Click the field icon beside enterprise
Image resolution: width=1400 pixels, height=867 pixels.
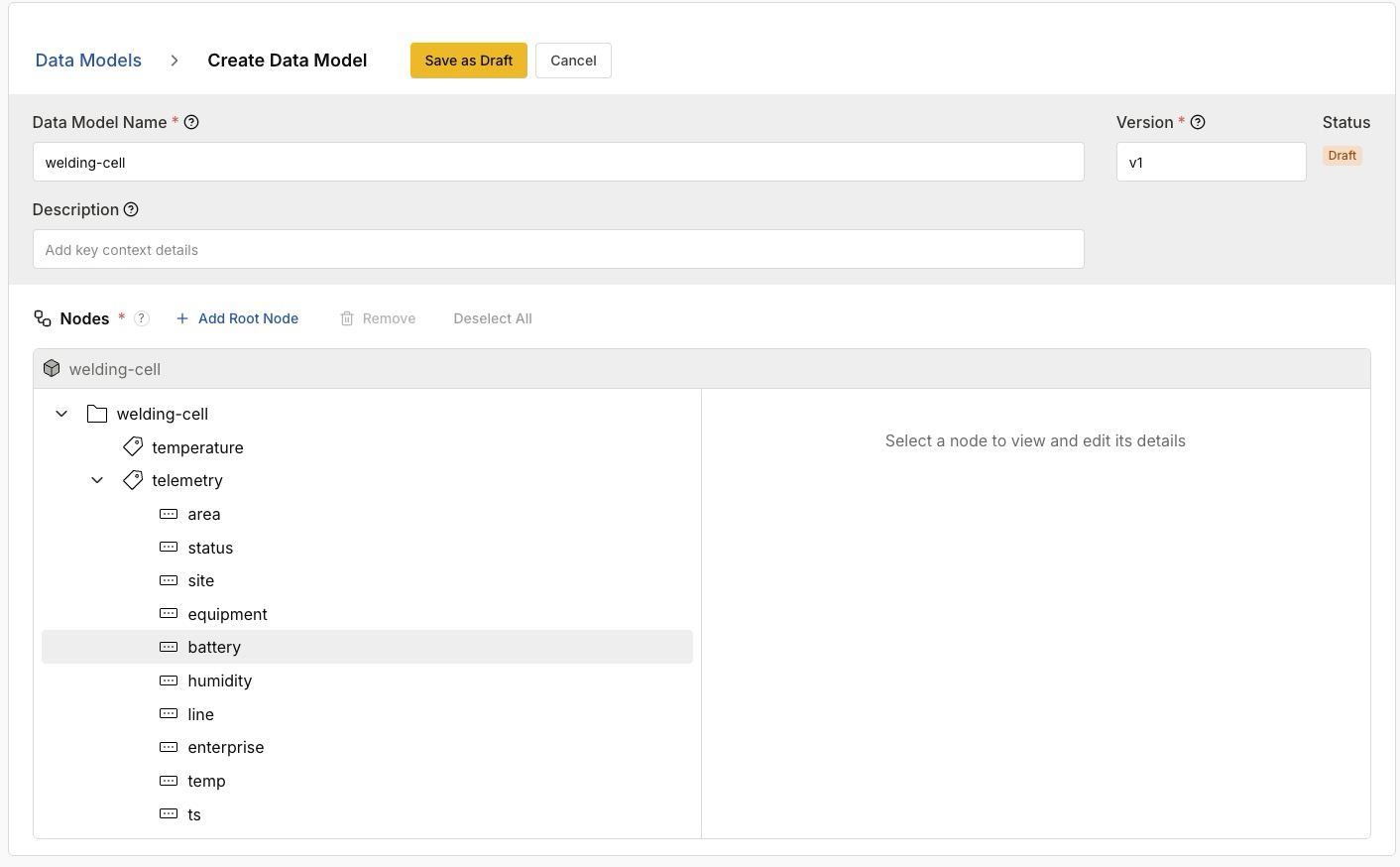169,747
